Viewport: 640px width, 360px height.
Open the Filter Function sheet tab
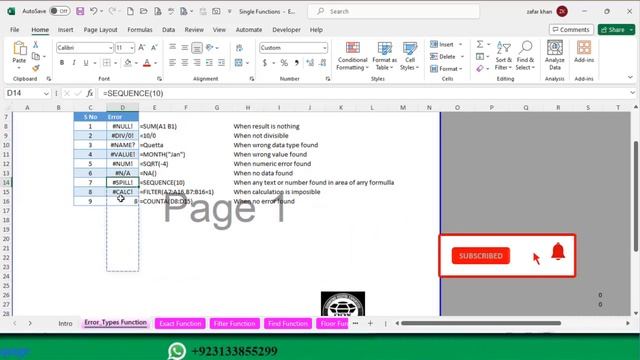point(234,324)
